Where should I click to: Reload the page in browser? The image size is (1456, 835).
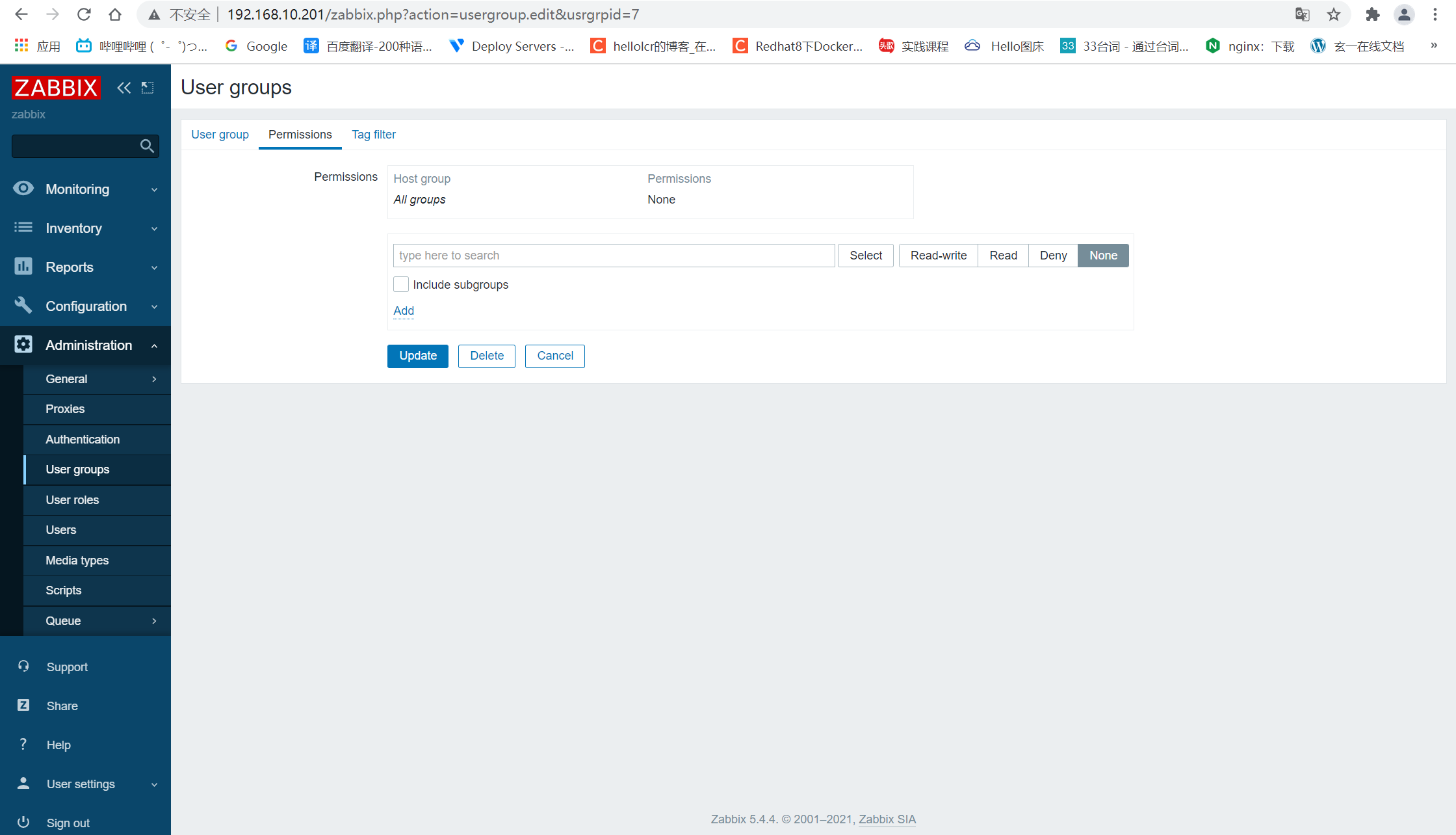[x=84, y=14]
